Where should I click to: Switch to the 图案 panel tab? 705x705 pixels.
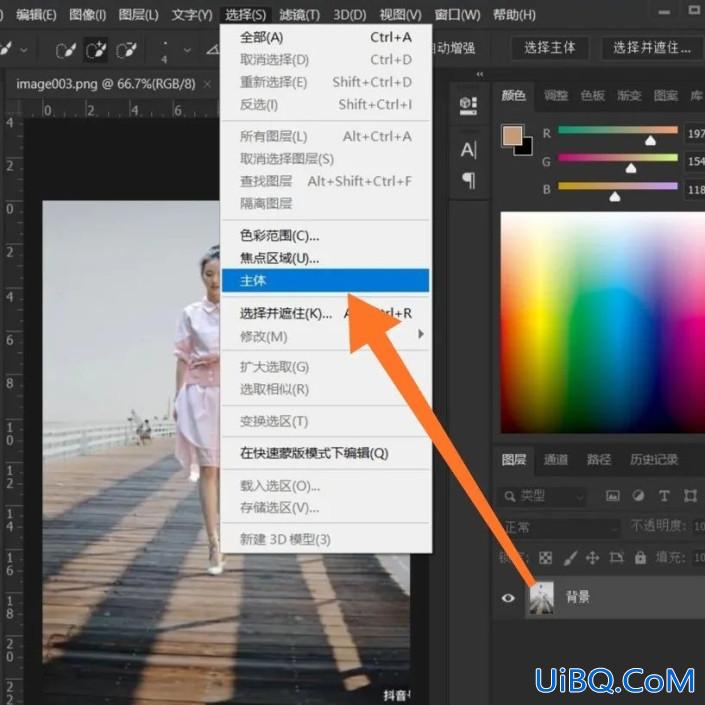[665, 95]
